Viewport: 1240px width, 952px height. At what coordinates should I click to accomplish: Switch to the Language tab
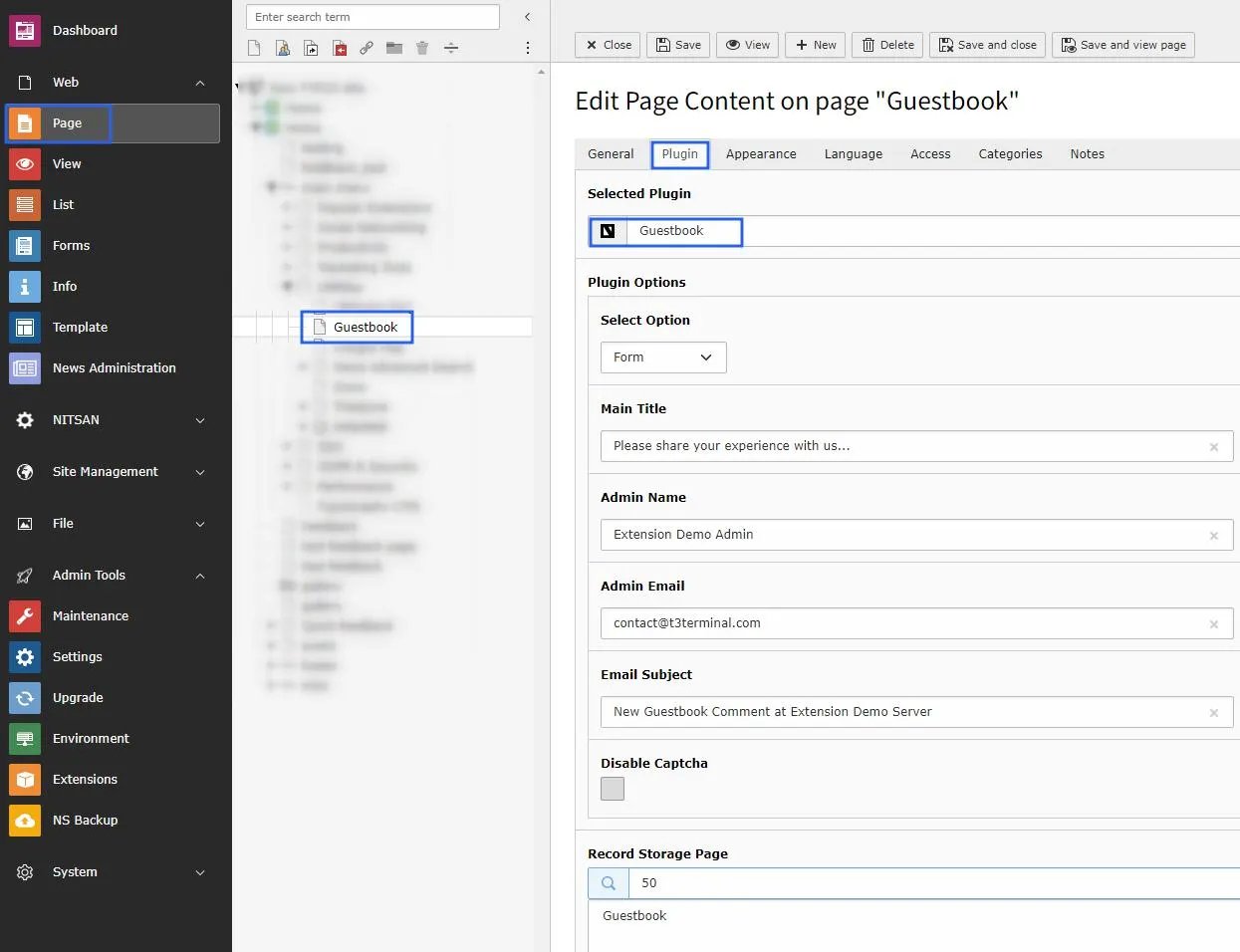coord(854,154)
